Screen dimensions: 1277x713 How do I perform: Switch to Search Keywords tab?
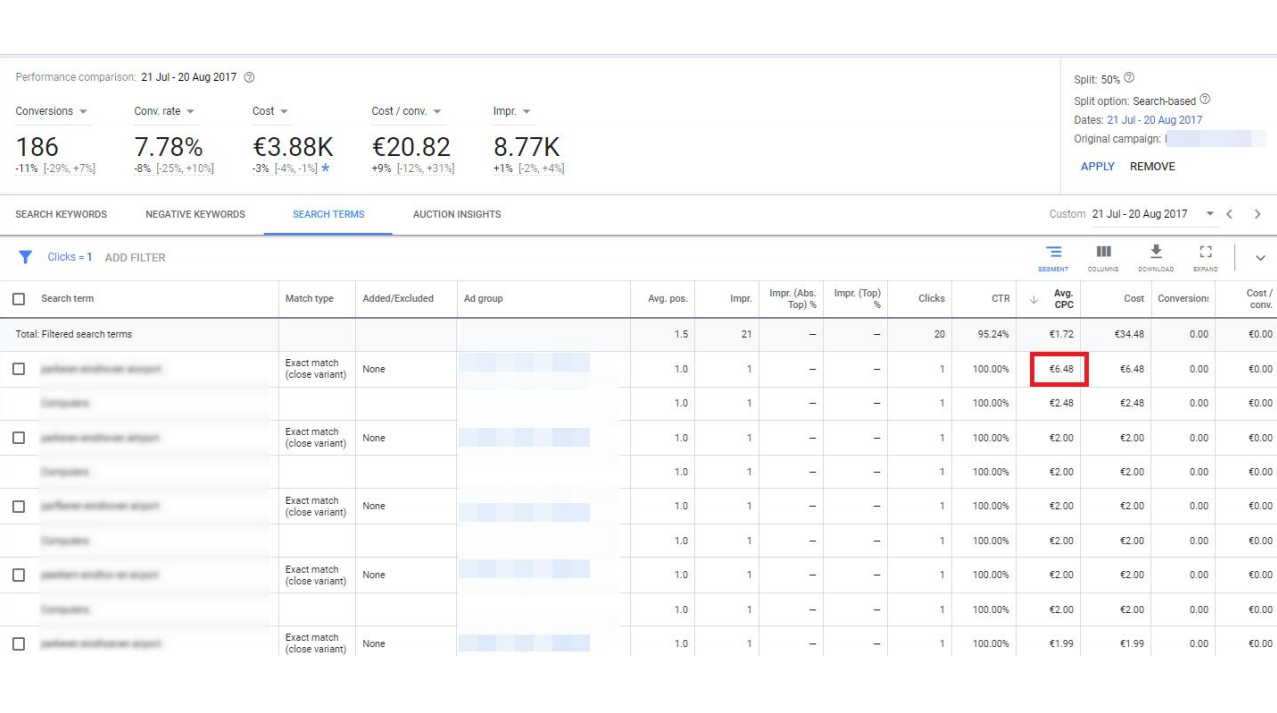61,214
